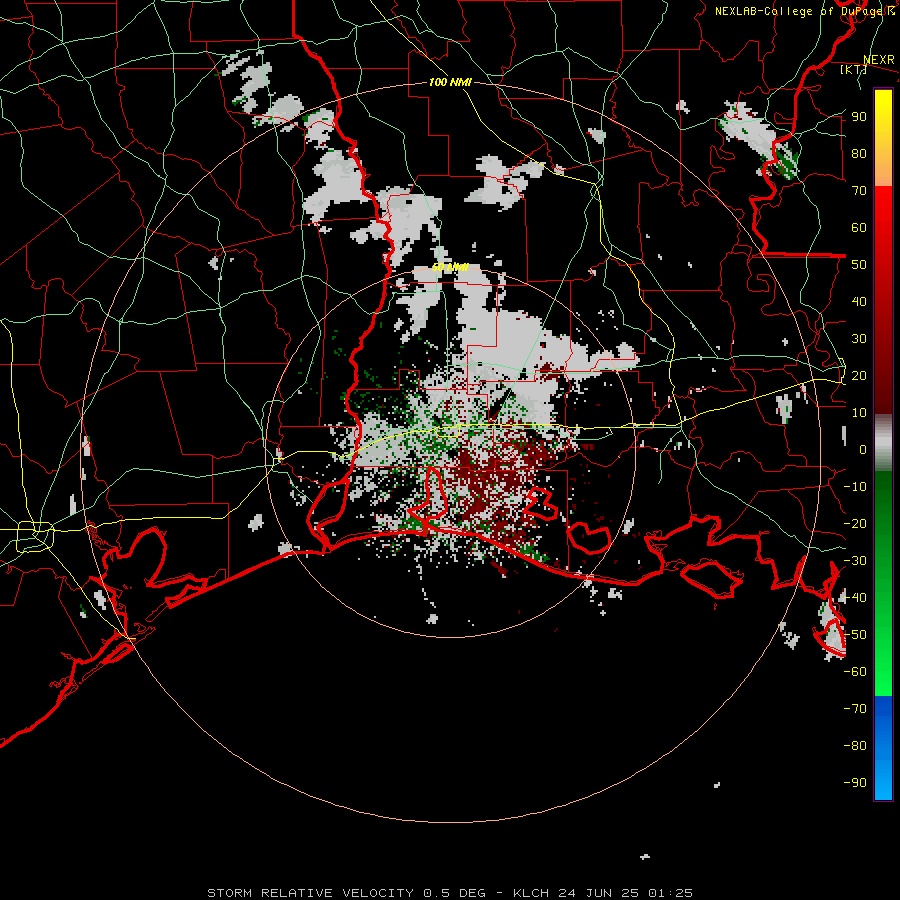Click the 0 value on the velocity scale
The height and width of the screenshot is (900, 900).
pos(863,449)
